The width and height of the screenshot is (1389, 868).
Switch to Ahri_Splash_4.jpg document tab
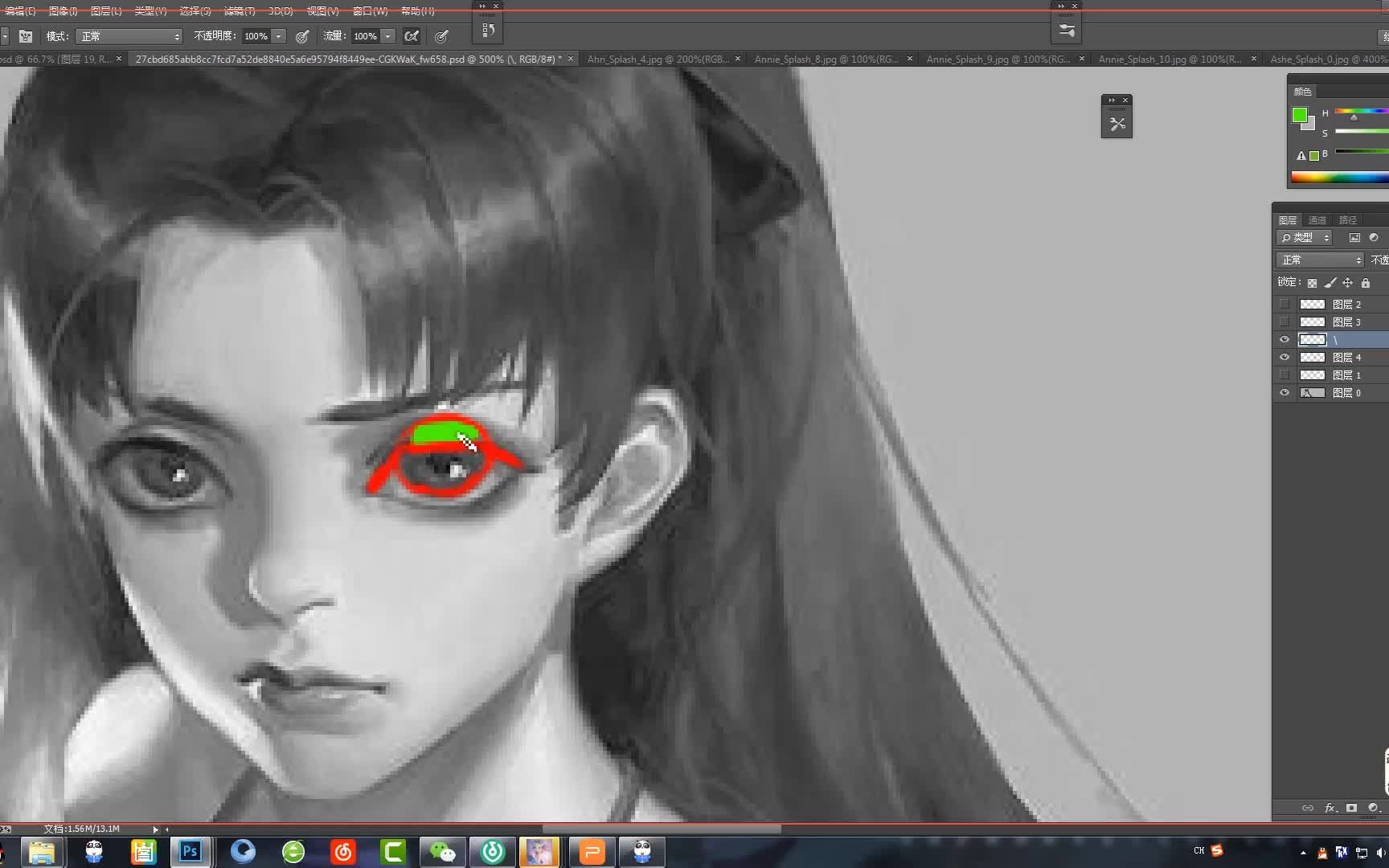click(x=658, y=59)
